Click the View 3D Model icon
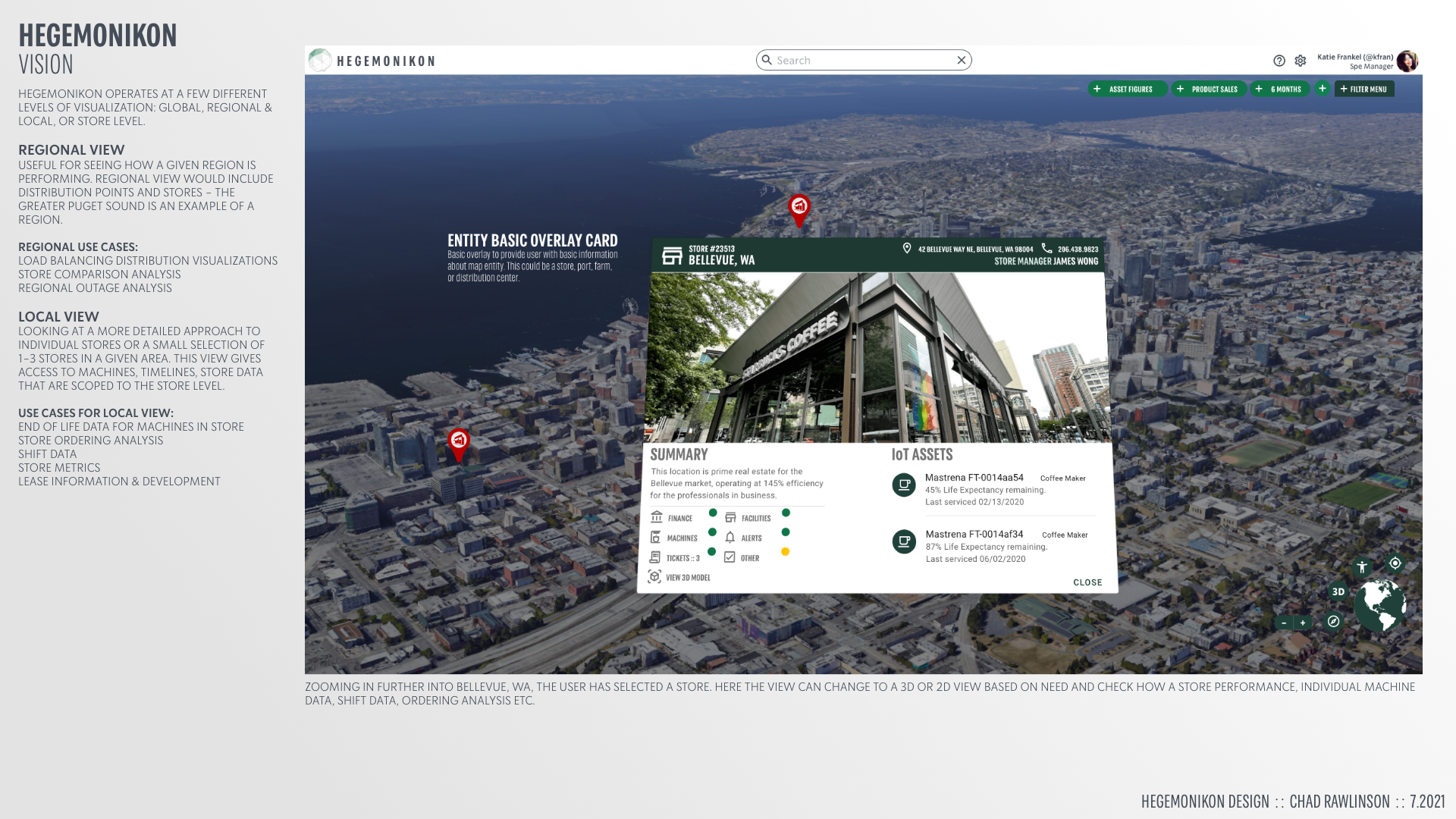The height and width of the screenshot is (819, 1456). tap(655, 577)
